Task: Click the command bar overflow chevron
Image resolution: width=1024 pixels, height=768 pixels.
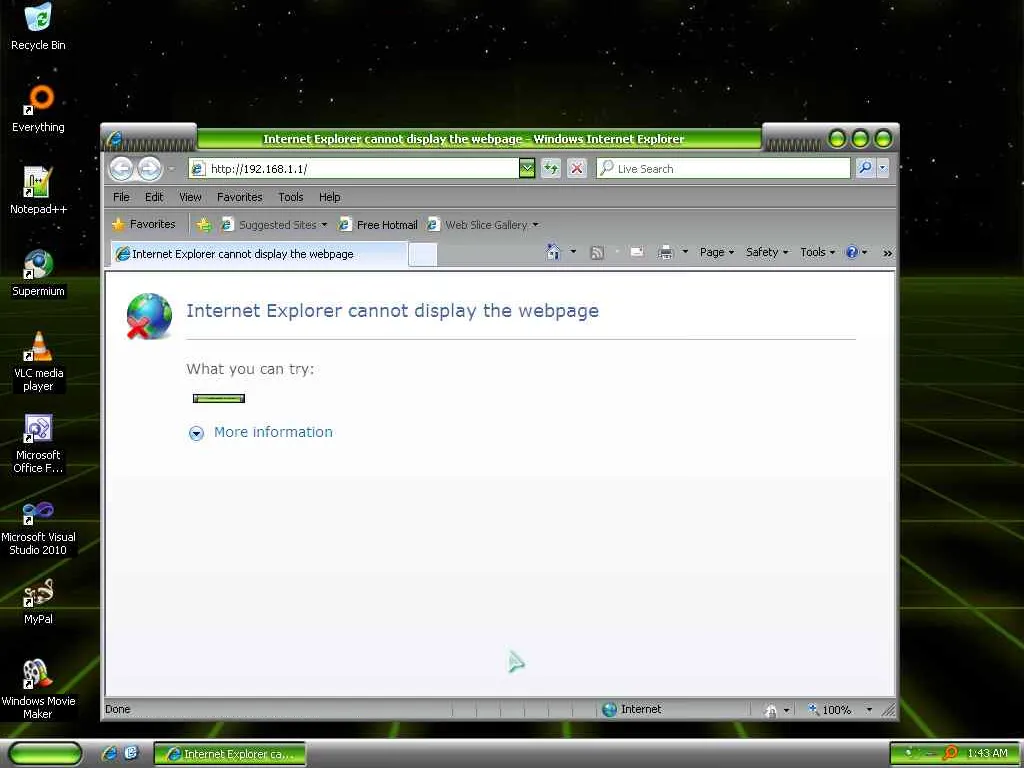Action: 888,253
